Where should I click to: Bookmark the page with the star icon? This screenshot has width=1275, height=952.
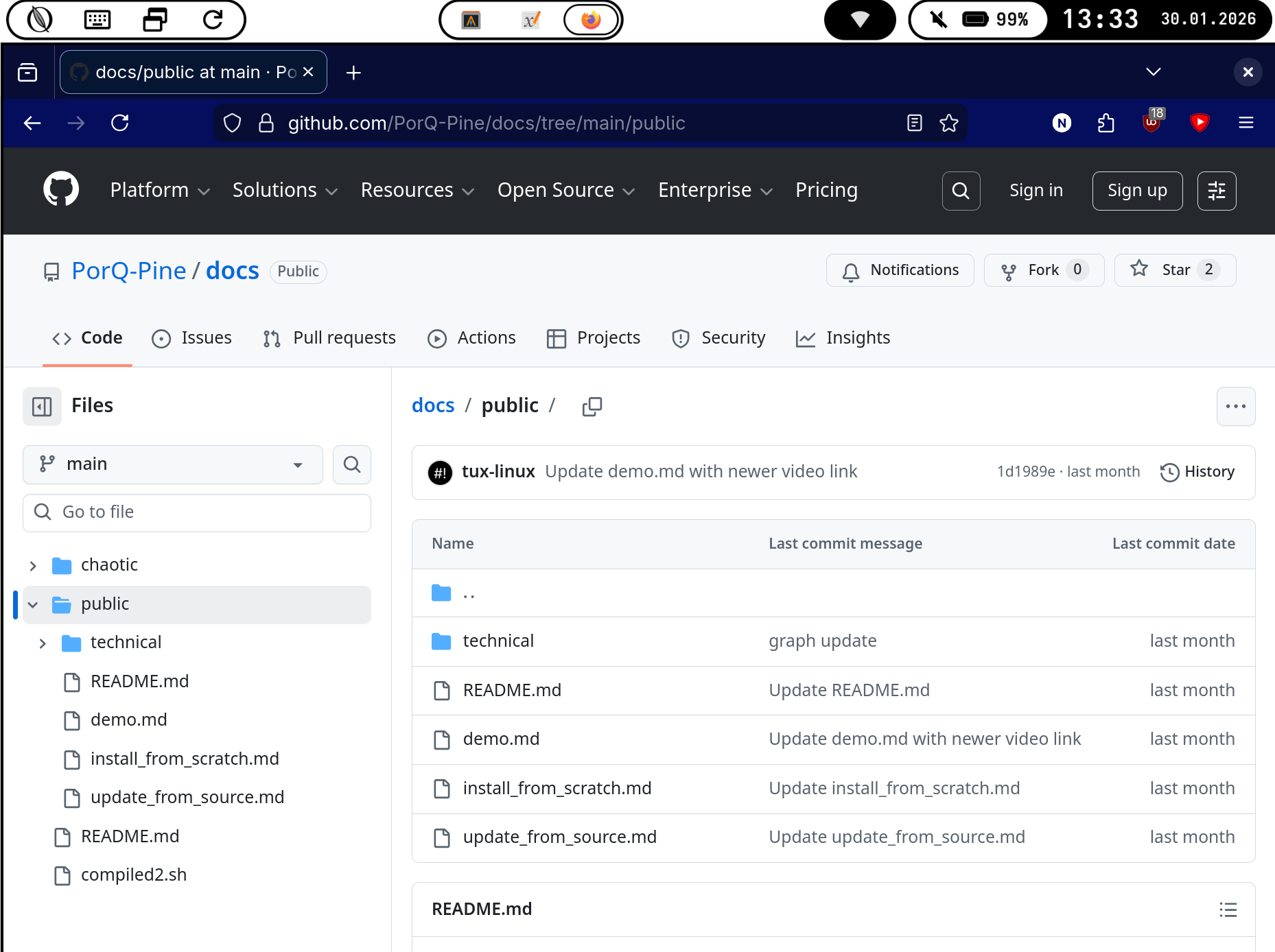click(x=948, y=123)
